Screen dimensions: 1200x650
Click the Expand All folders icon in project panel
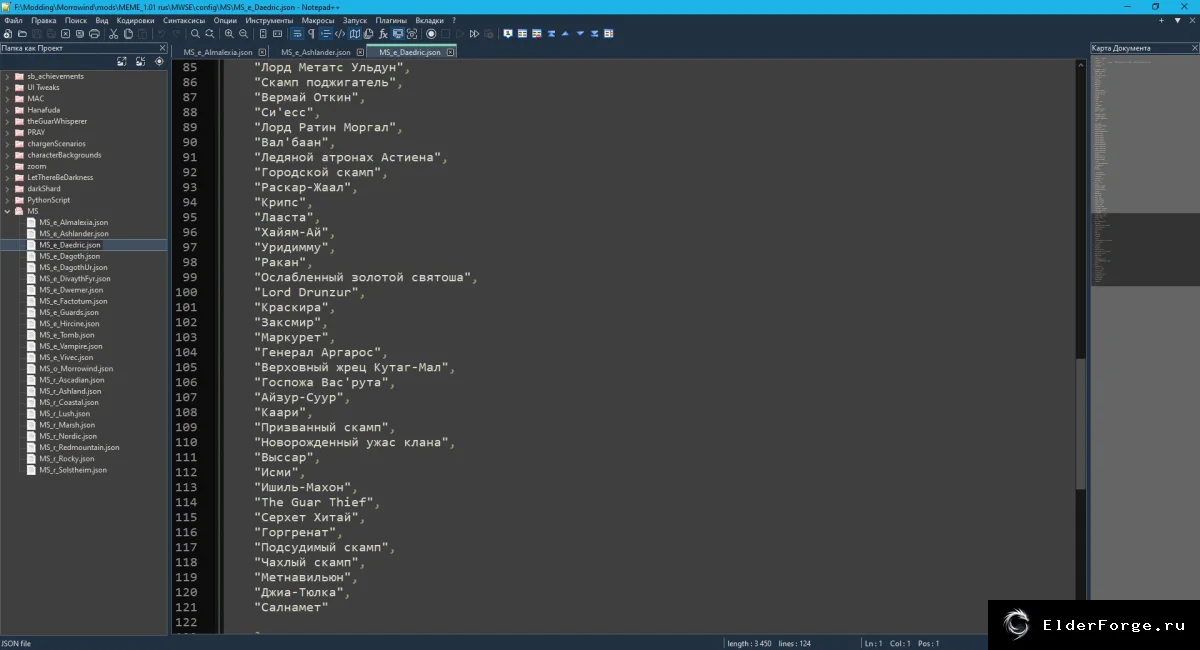(x=122, y=61)
